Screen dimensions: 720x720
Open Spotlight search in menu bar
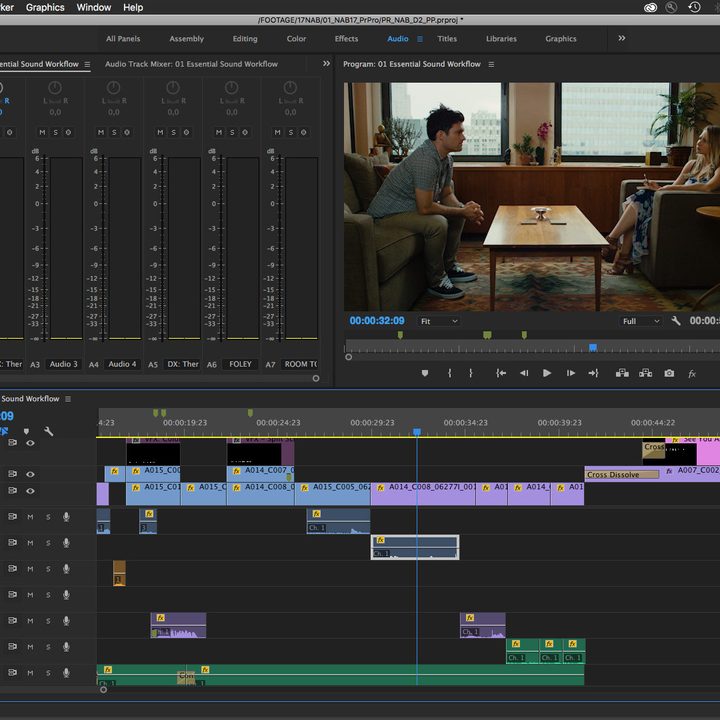point(671,7)
